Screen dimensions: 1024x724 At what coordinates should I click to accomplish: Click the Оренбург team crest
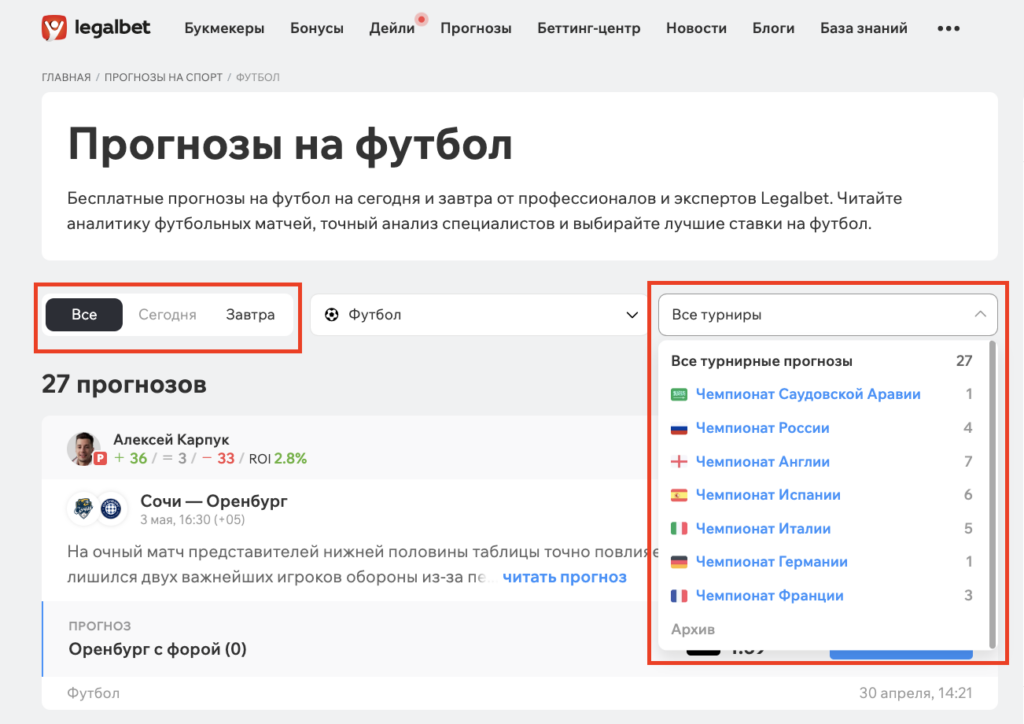(x=111, y=508)
